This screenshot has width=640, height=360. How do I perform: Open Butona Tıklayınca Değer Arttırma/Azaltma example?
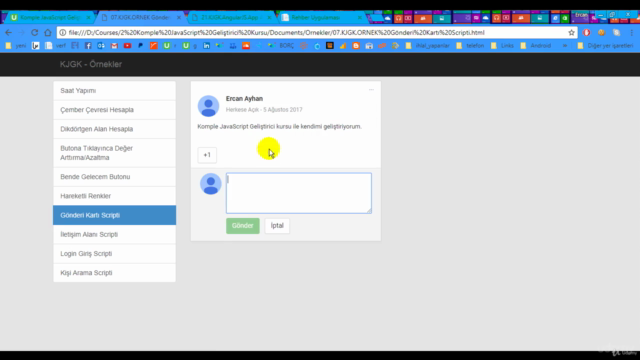click(114, 153)
